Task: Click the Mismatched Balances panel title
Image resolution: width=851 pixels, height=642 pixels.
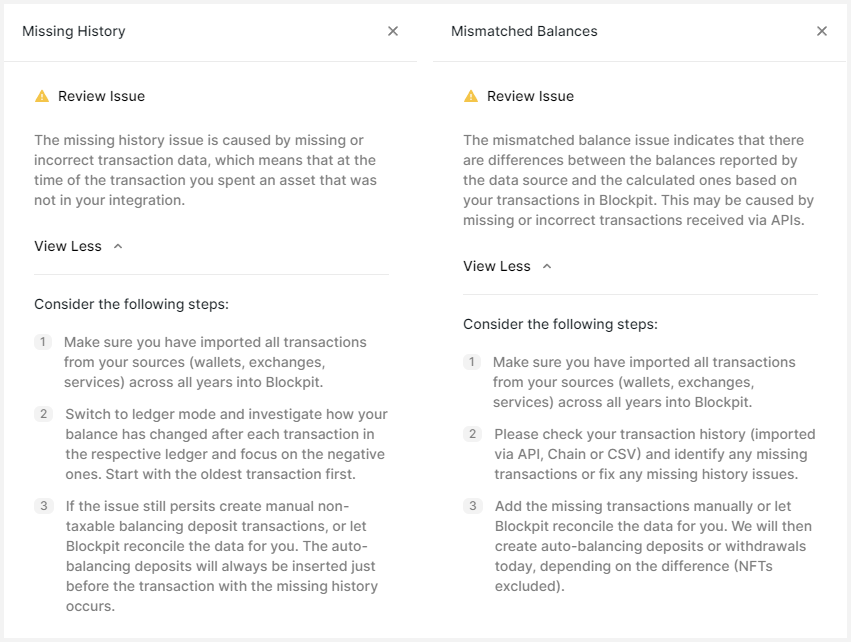Action: tap(524, 31)
